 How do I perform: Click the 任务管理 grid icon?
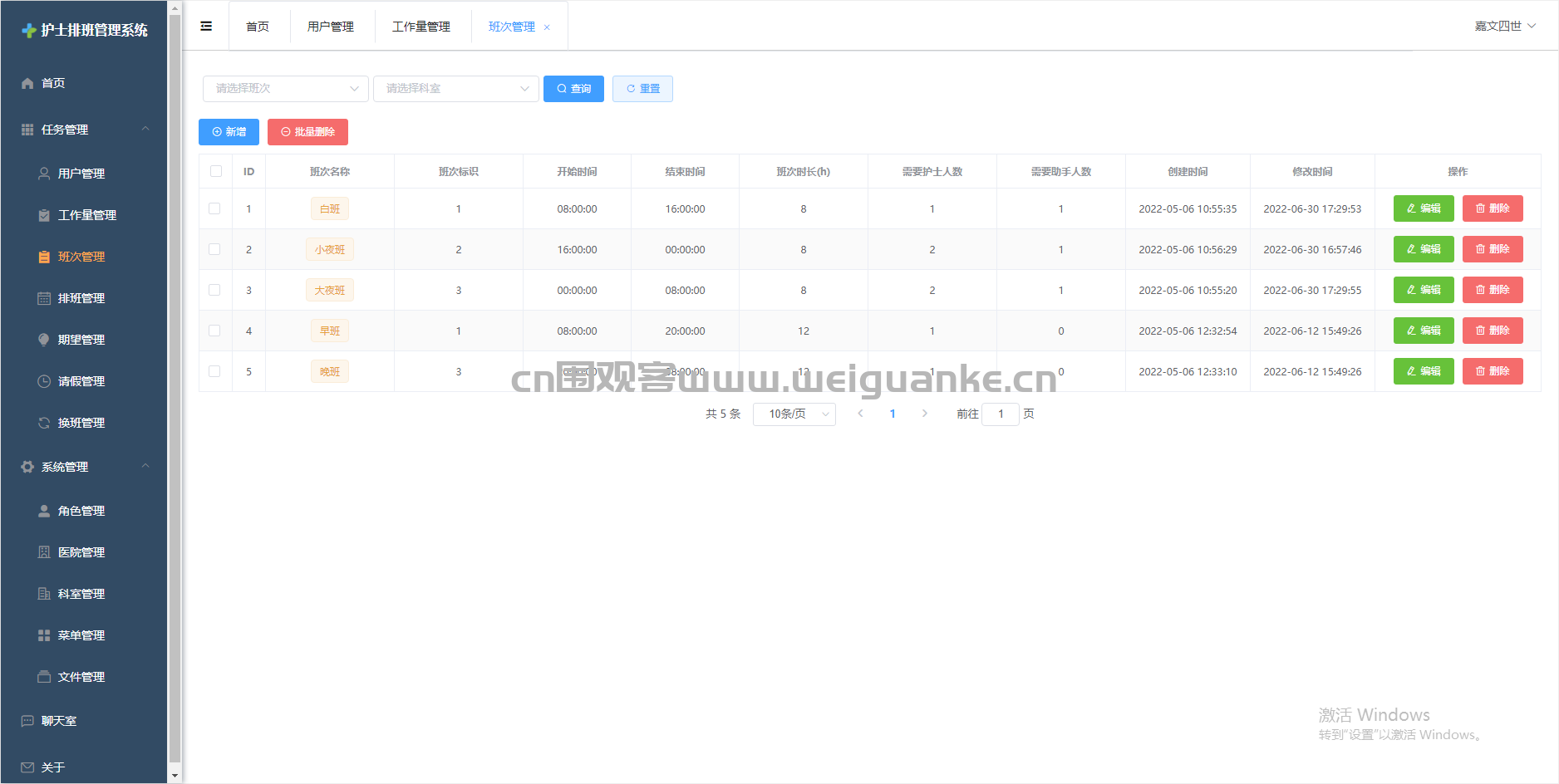coord(27,130)
